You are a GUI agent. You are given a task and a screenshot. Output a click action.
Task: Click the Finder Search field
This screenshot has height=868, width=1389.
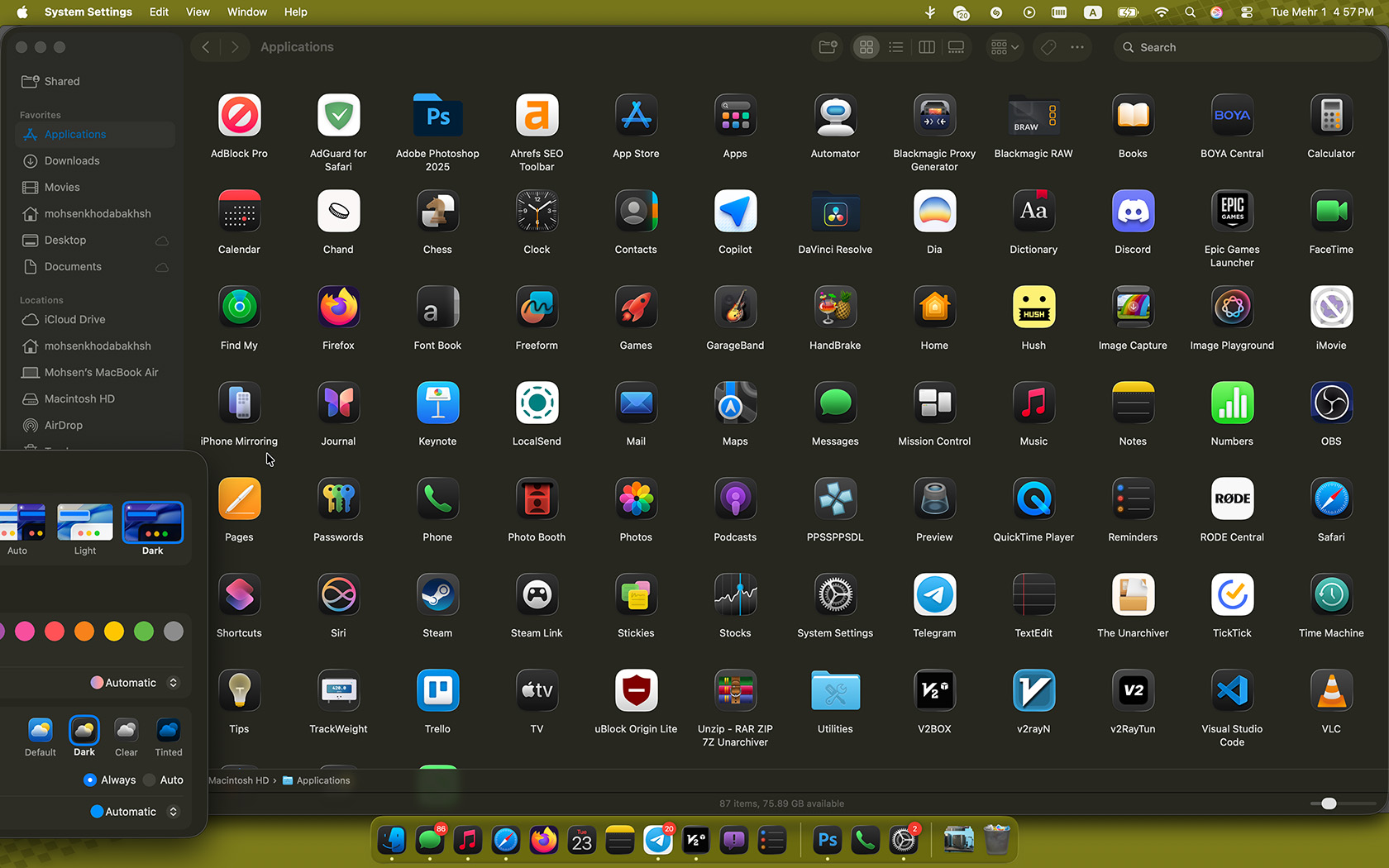(1247, 47)
